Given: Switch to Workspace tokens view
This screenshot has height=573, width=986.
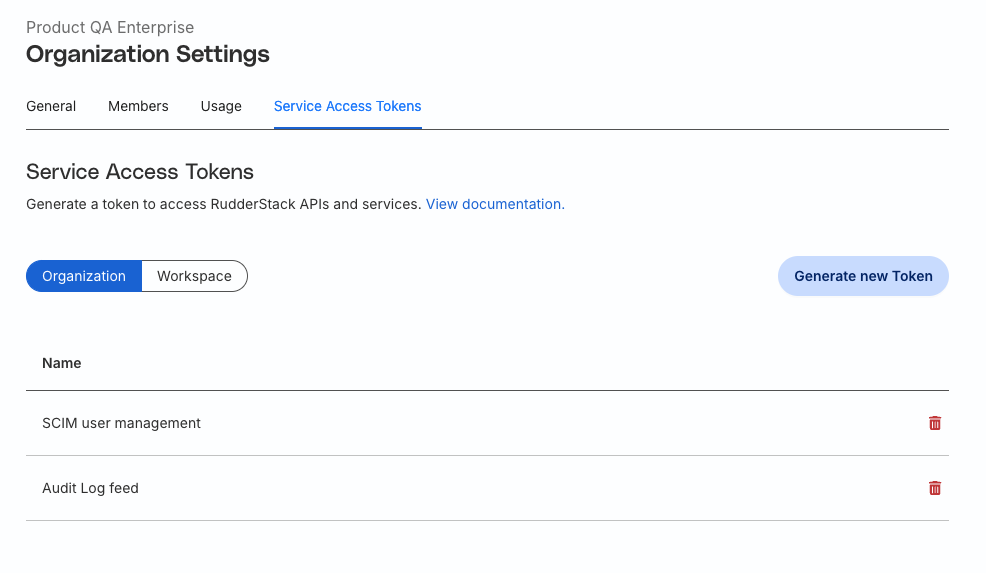Looking at the screenshot, I should click(x=194, y=276).
